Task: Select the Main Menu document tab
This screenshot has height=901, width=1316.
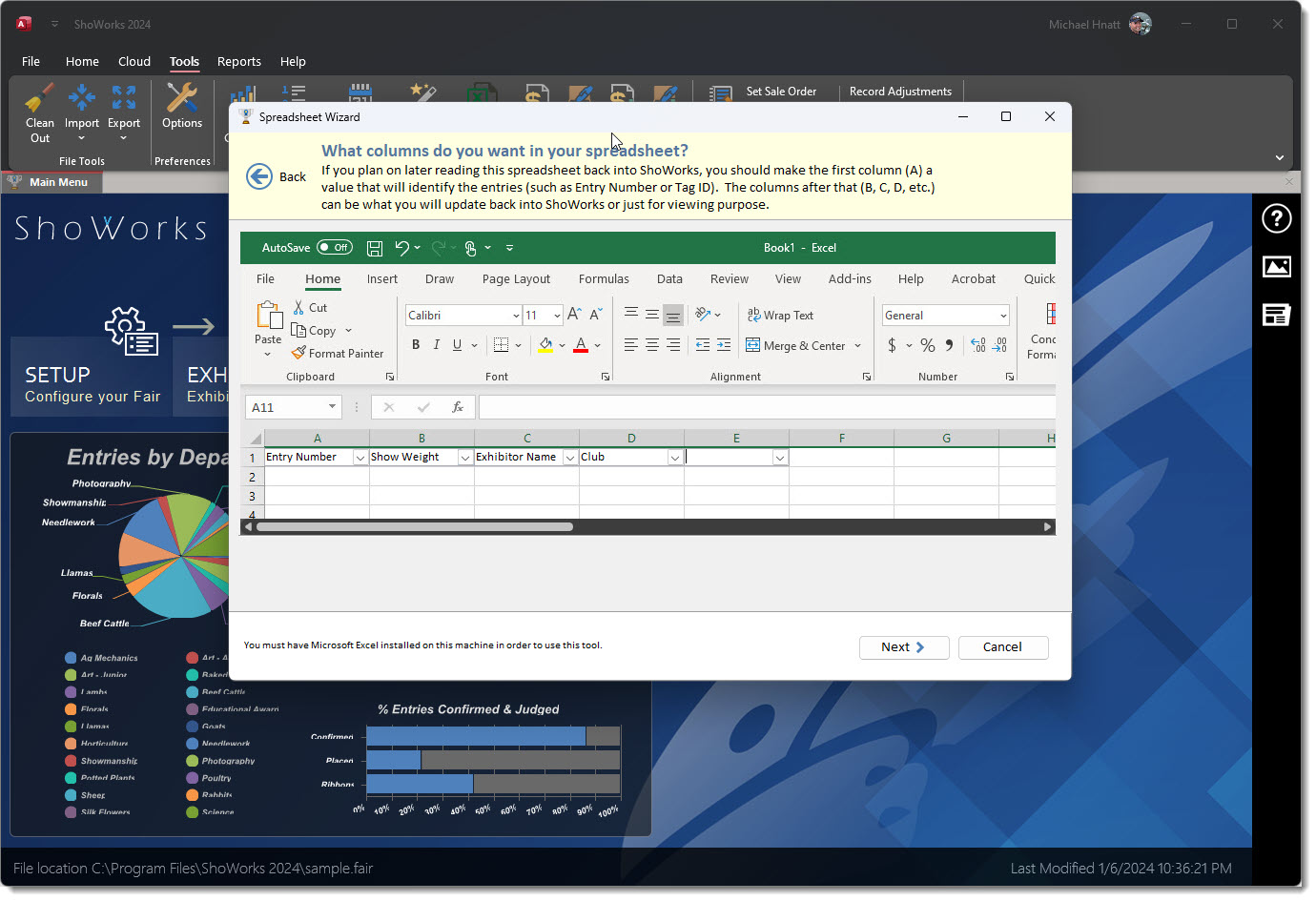Action: [x=51, y=182]
